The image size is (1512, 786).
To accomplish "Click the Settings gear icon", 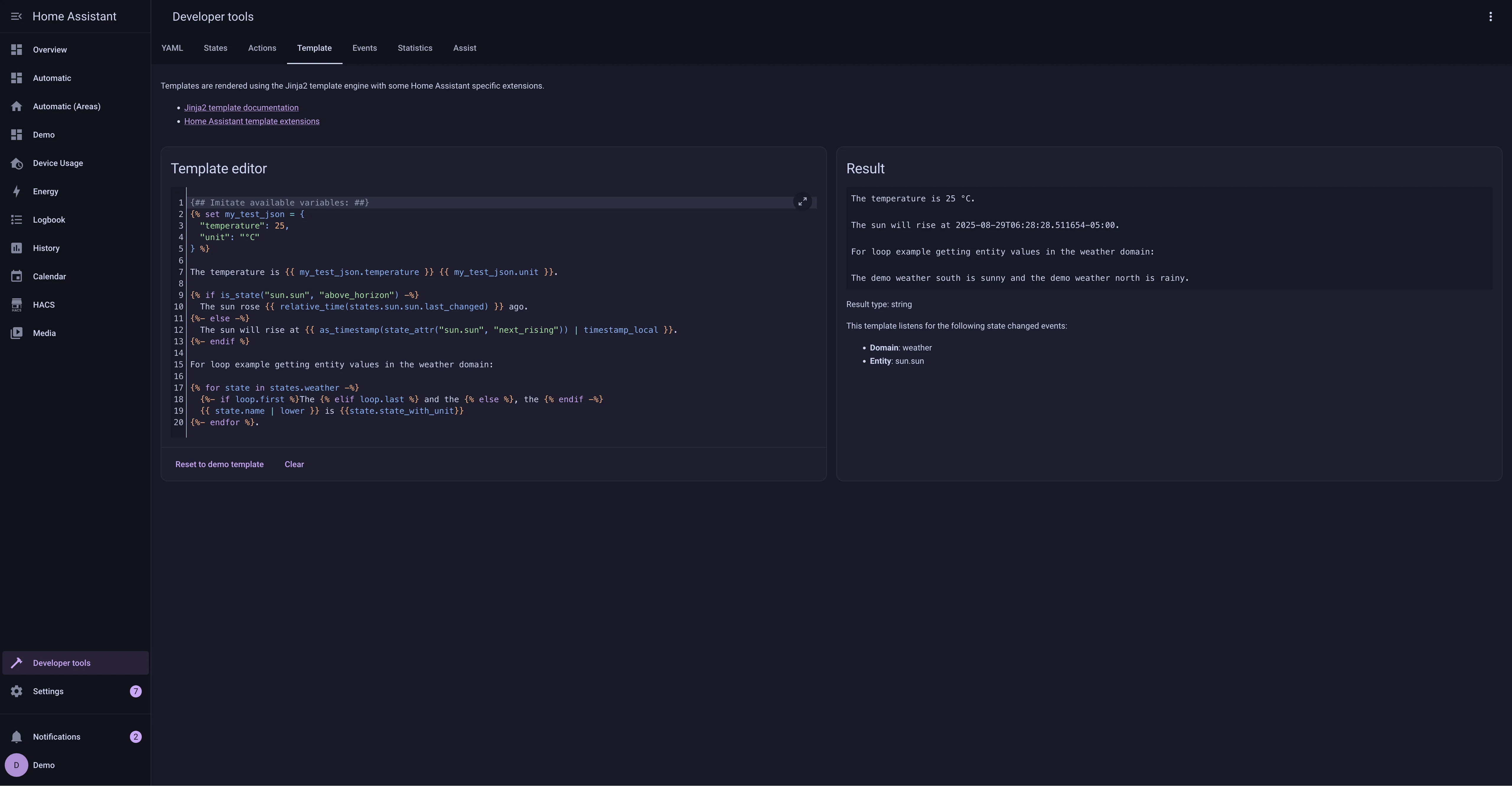I will click(x=17, y=692).
